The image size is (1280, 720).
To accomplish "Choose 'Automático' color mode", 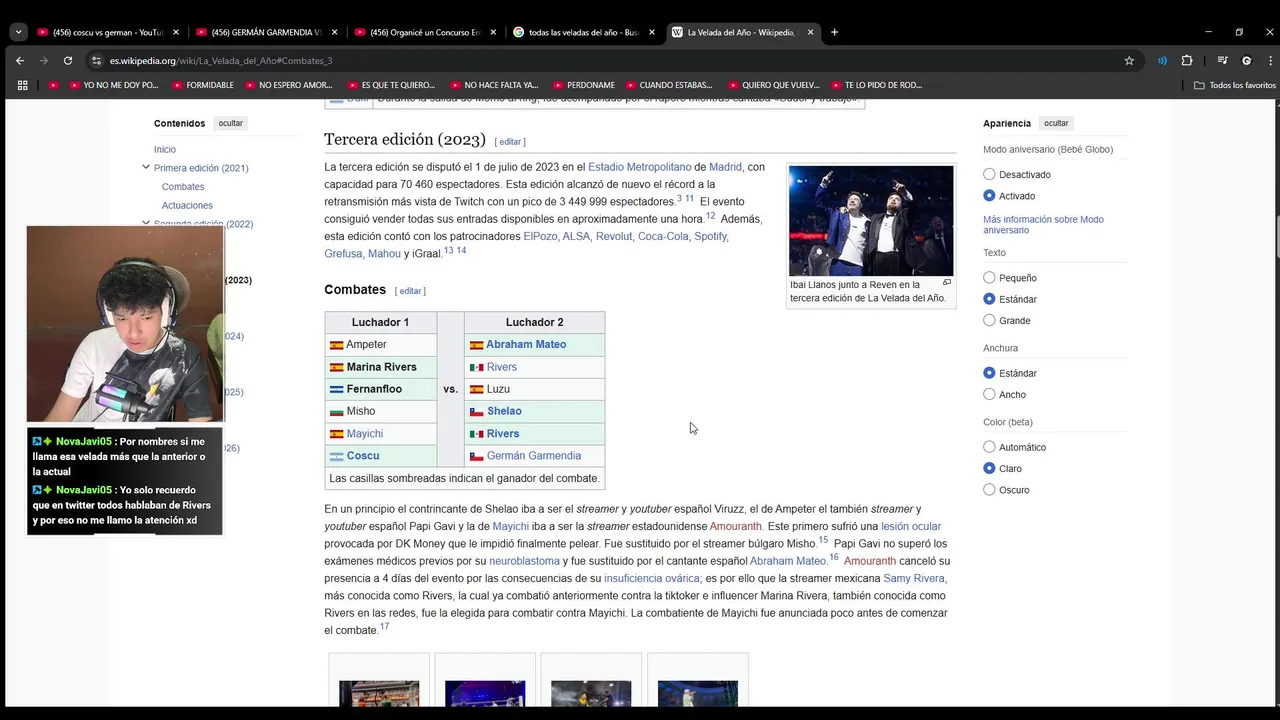I will click(x=989, y=447).
